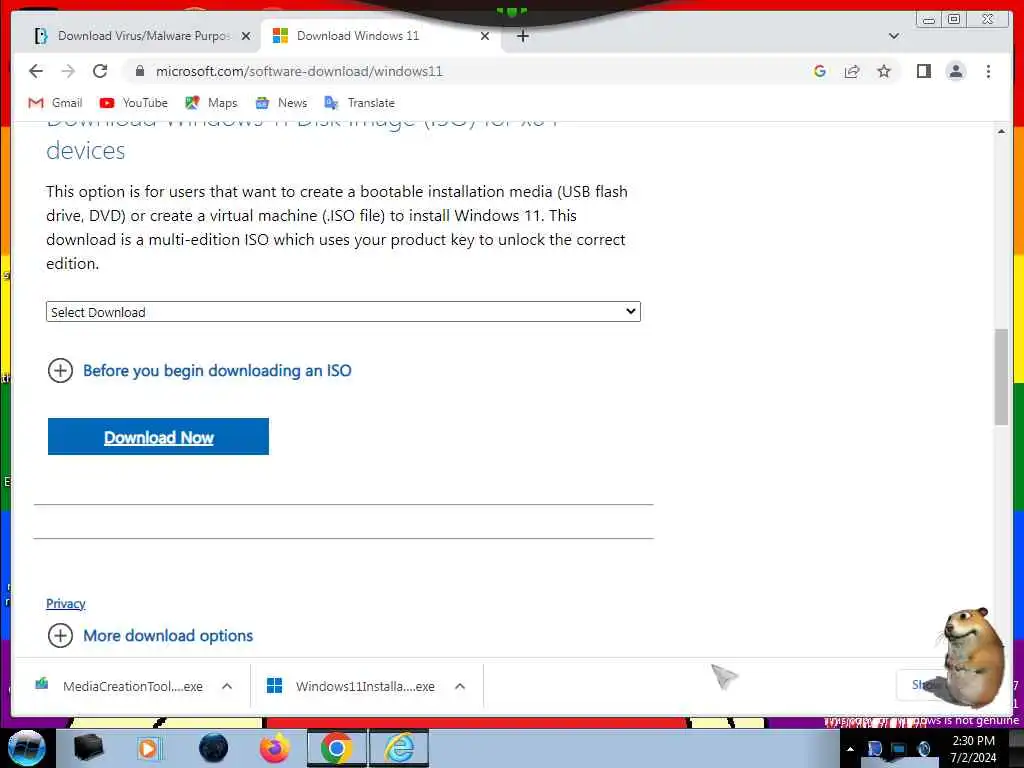The height and width of the screenshot is (768, 1024).
Task: Open the News bookmark
Action: (x=281, y=103)
